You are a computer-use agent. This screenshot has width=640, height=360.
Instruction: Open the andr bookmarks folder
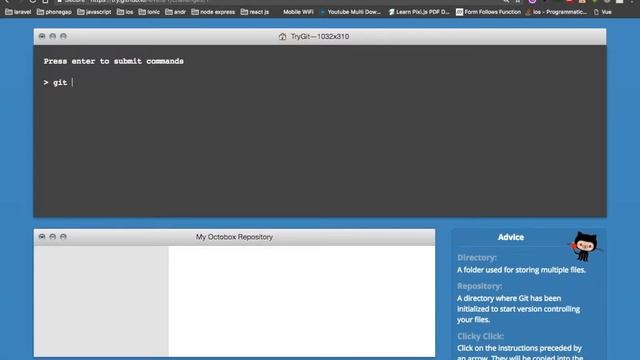pos(176,12)
